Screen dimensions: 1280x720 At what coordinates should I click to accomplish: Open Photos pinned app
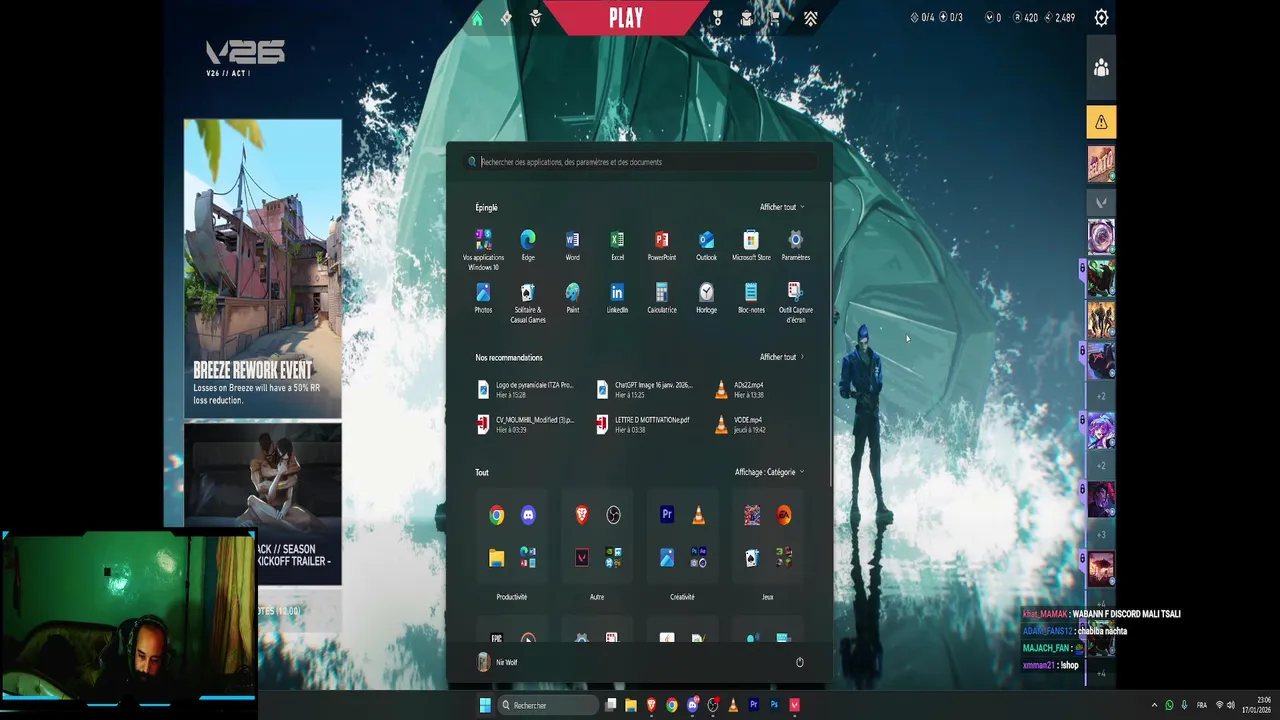coord(483,298)
